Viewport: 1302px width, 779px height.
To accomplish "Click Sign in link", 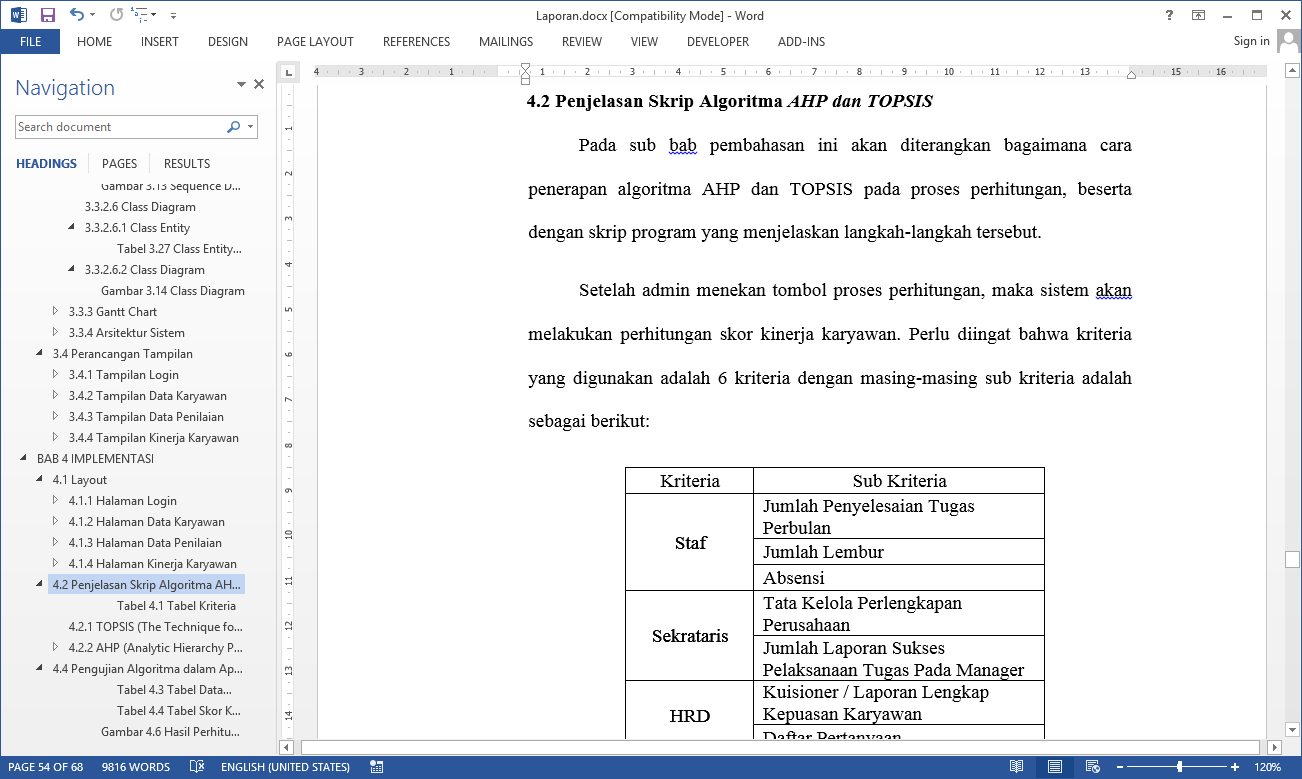I will (x=1251, y=41).
